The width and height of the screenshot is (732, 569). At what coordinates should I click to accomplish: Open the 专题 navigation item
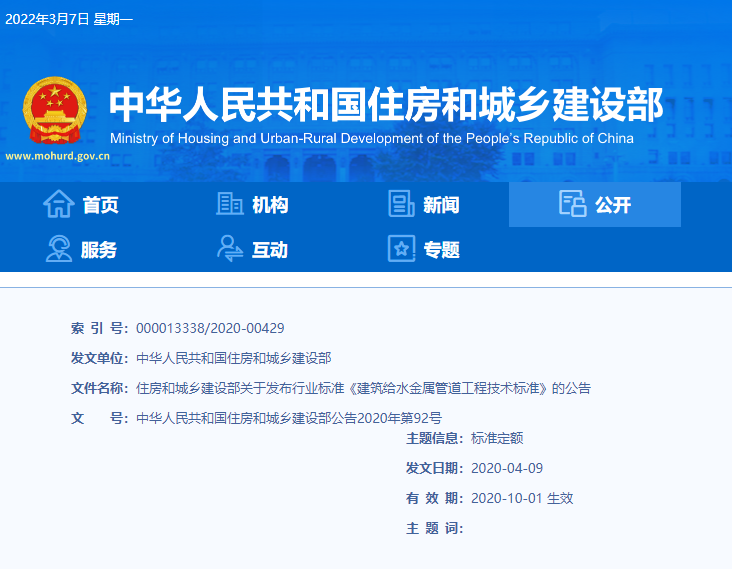[x=441, y=250]
